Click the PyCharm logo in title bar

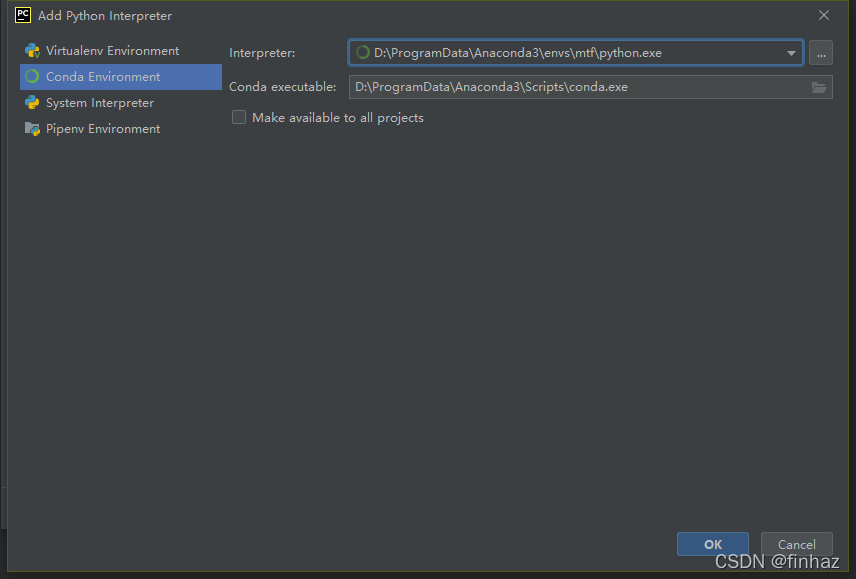click(23, 15)
